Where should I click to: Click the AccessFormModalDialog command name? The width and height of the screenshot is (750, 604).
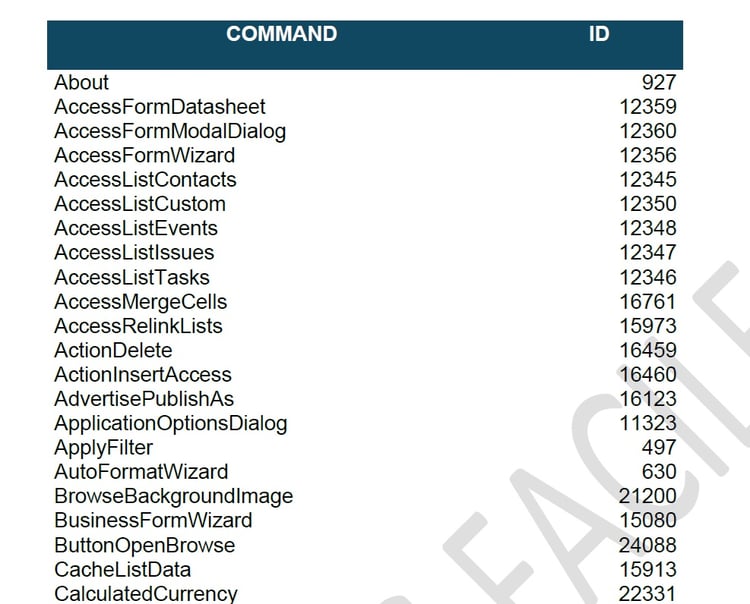click(x=170, y=131)
